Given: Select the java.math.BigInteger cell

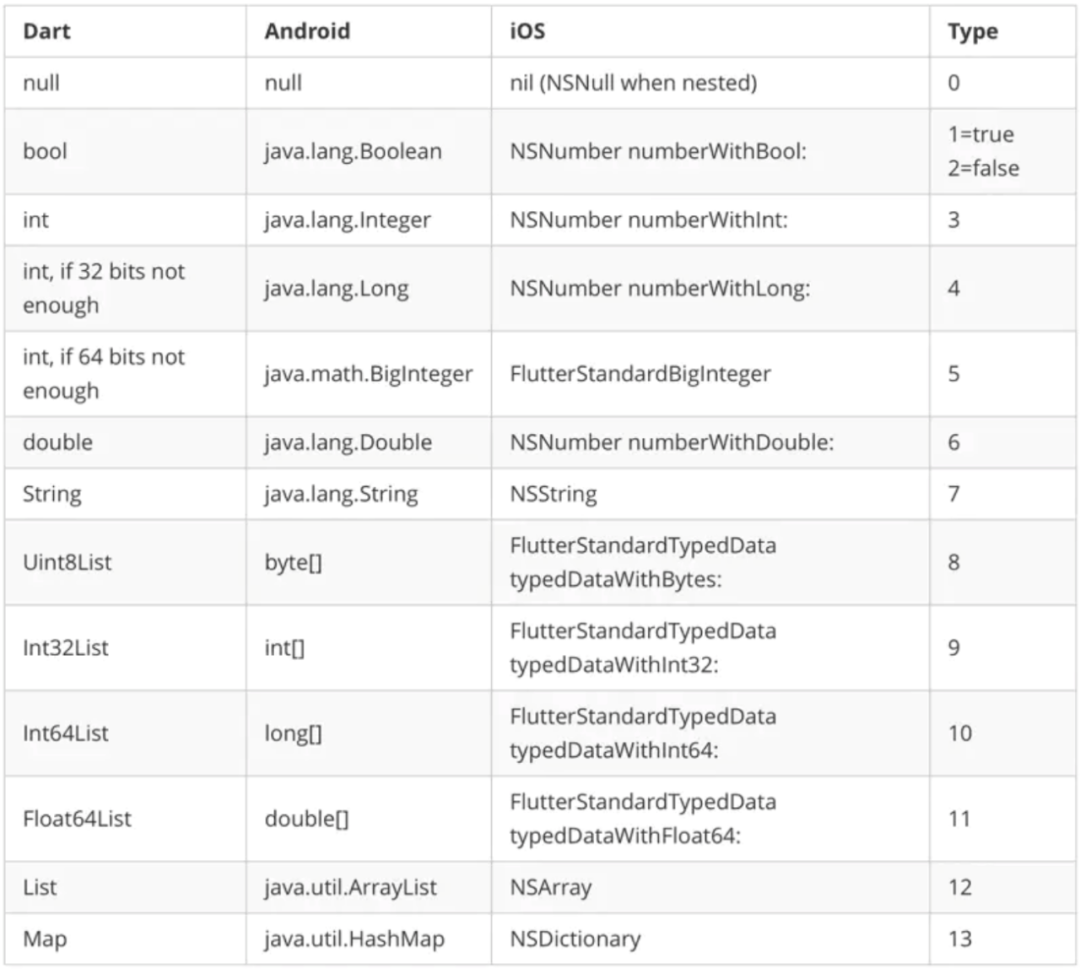Looking at the screenshot, I should 368,374.
